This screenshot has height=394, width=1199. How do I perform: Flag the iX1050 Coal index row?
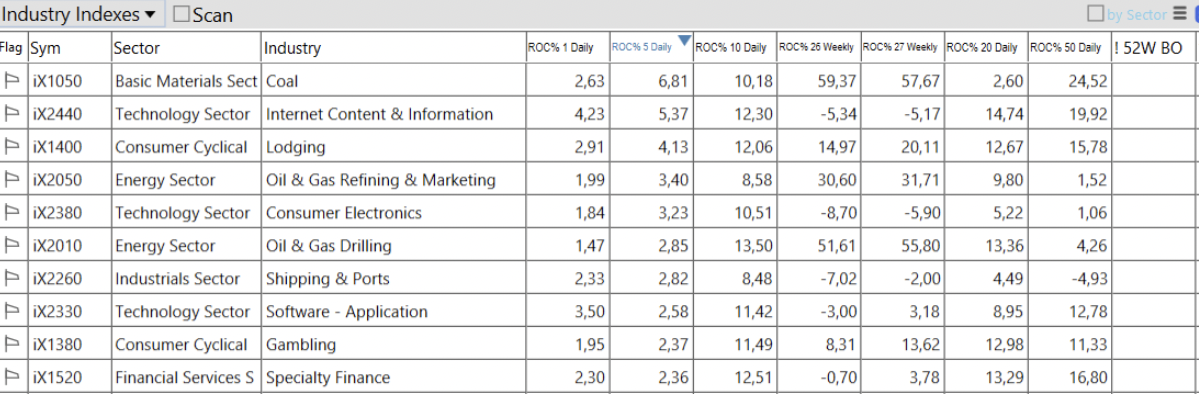pos(12,81)
